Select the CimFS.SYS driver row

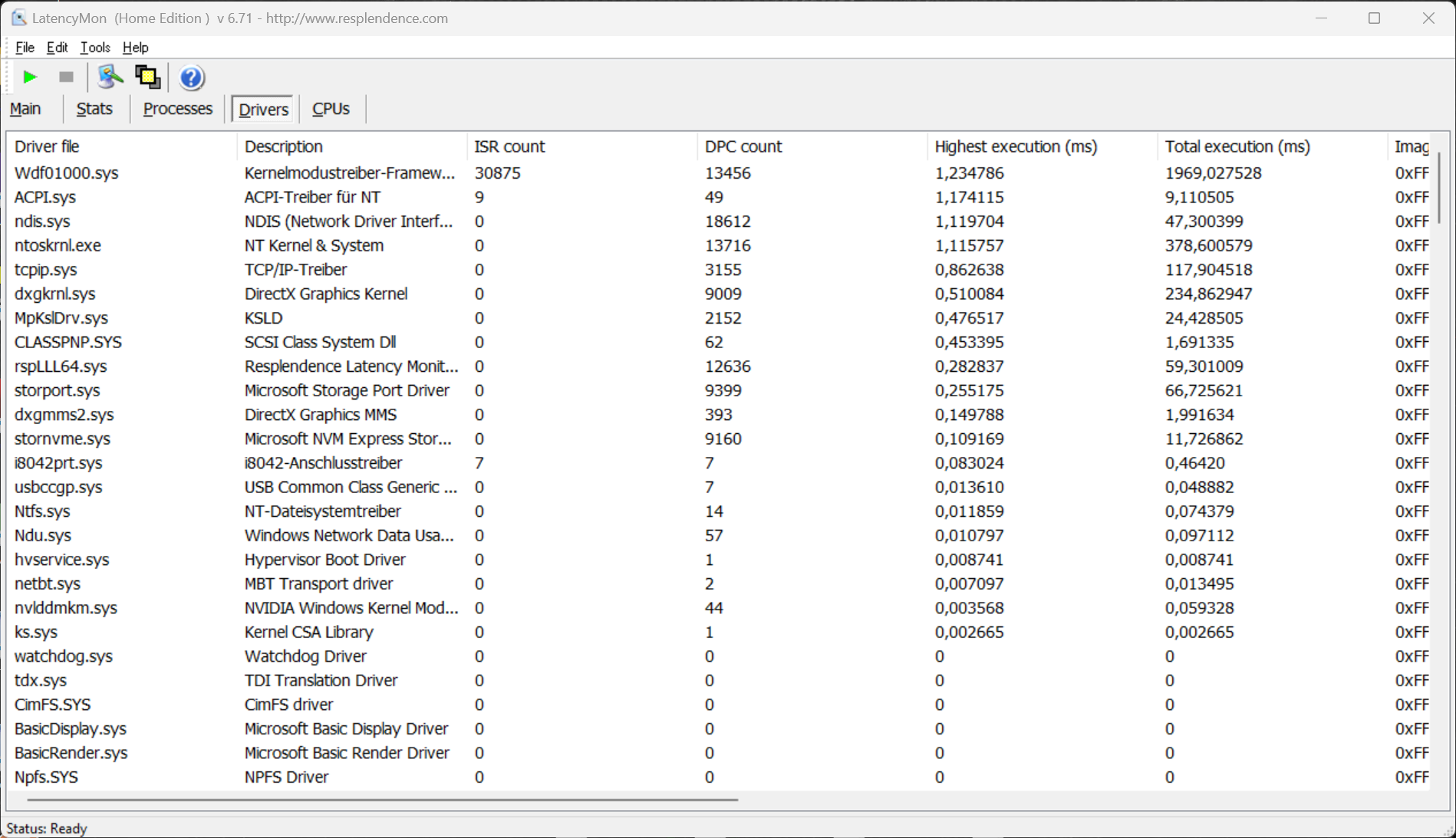tap(718, 705)
